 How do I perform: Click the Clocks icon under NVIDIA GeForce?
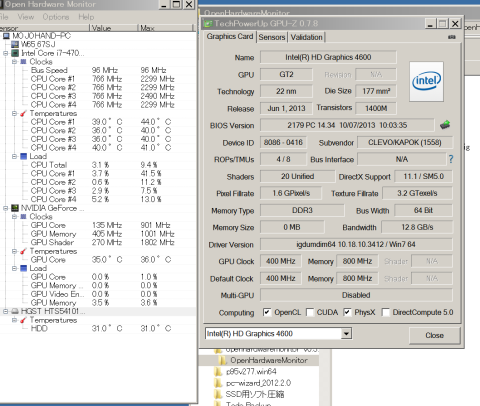click(x=23, y=217)
